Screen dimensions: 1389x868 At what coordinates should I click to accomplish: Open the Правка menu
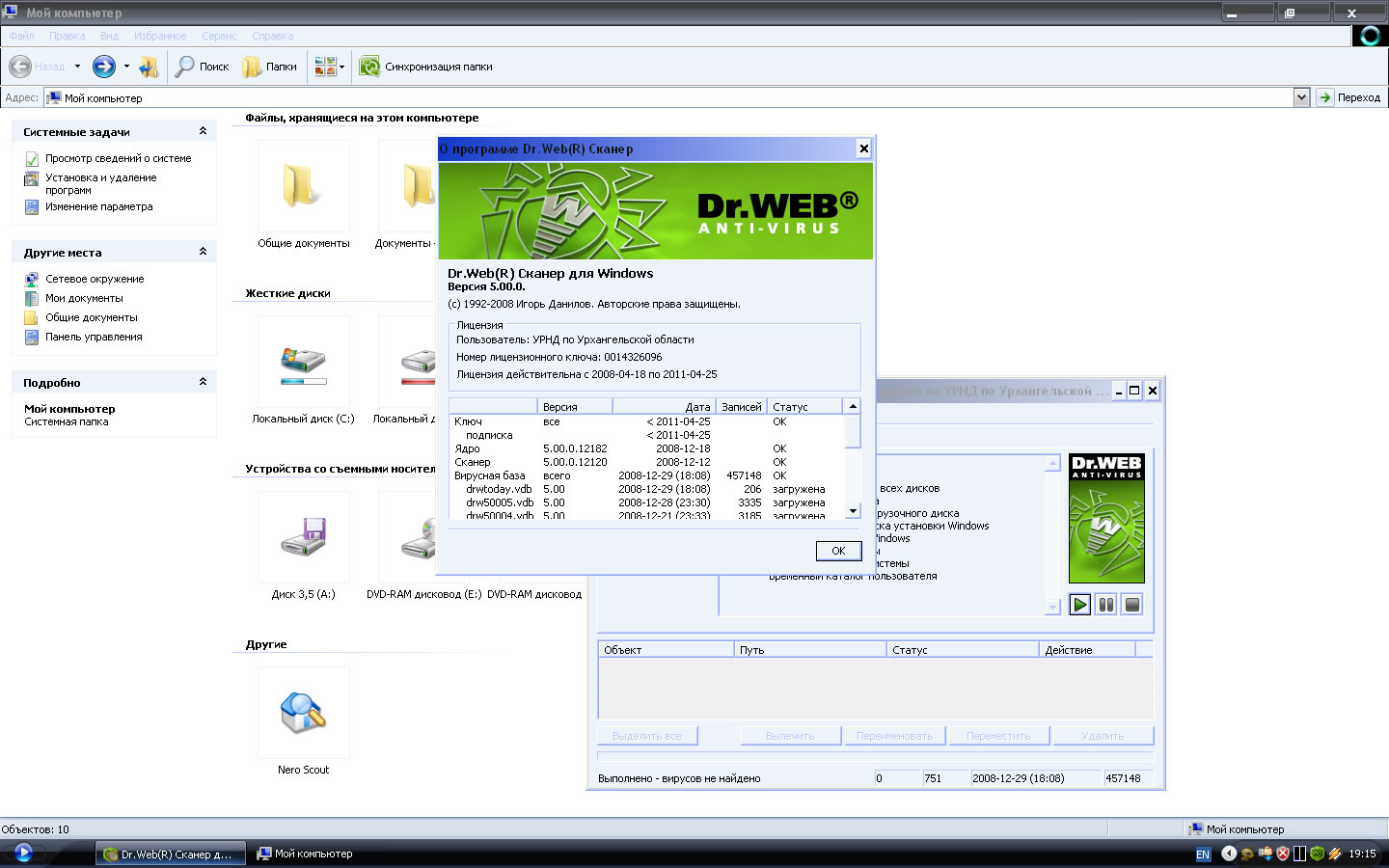(67, 36)
